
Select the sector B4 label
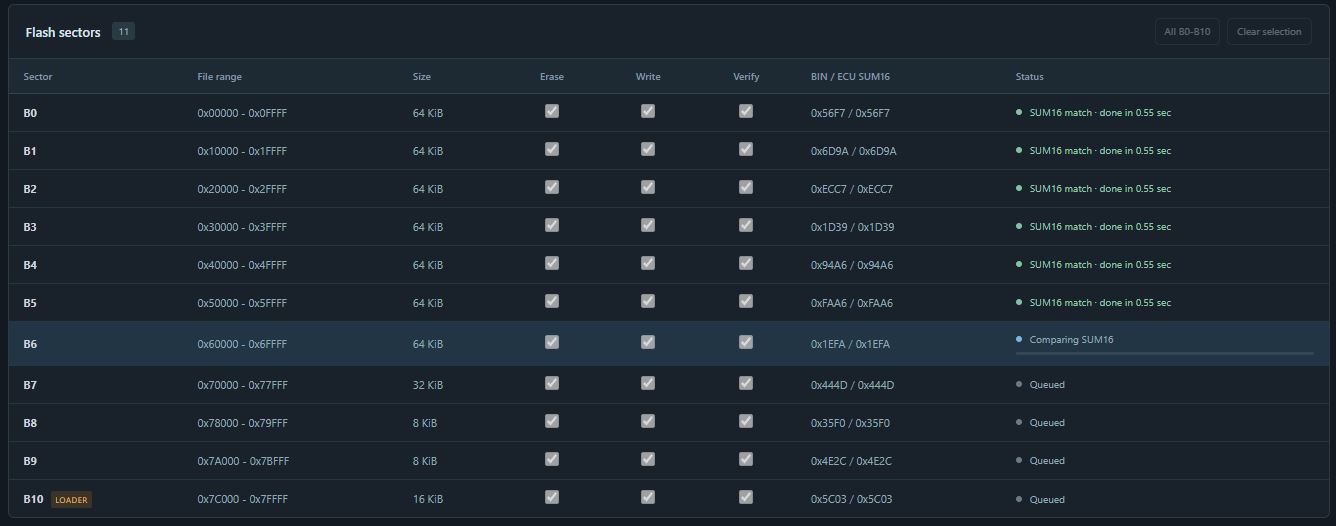click(x=30, y=265)
